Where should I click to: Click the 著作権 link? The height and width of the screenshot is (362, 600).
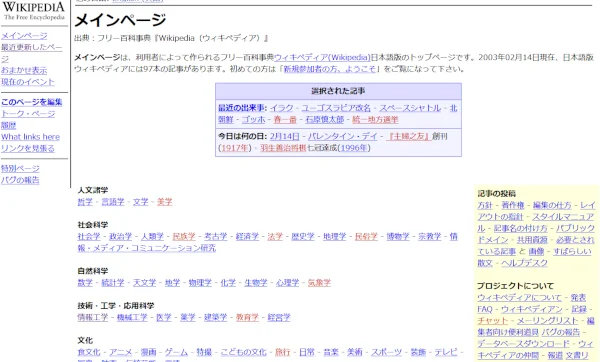pyautogui.click(x=513, y=205)
